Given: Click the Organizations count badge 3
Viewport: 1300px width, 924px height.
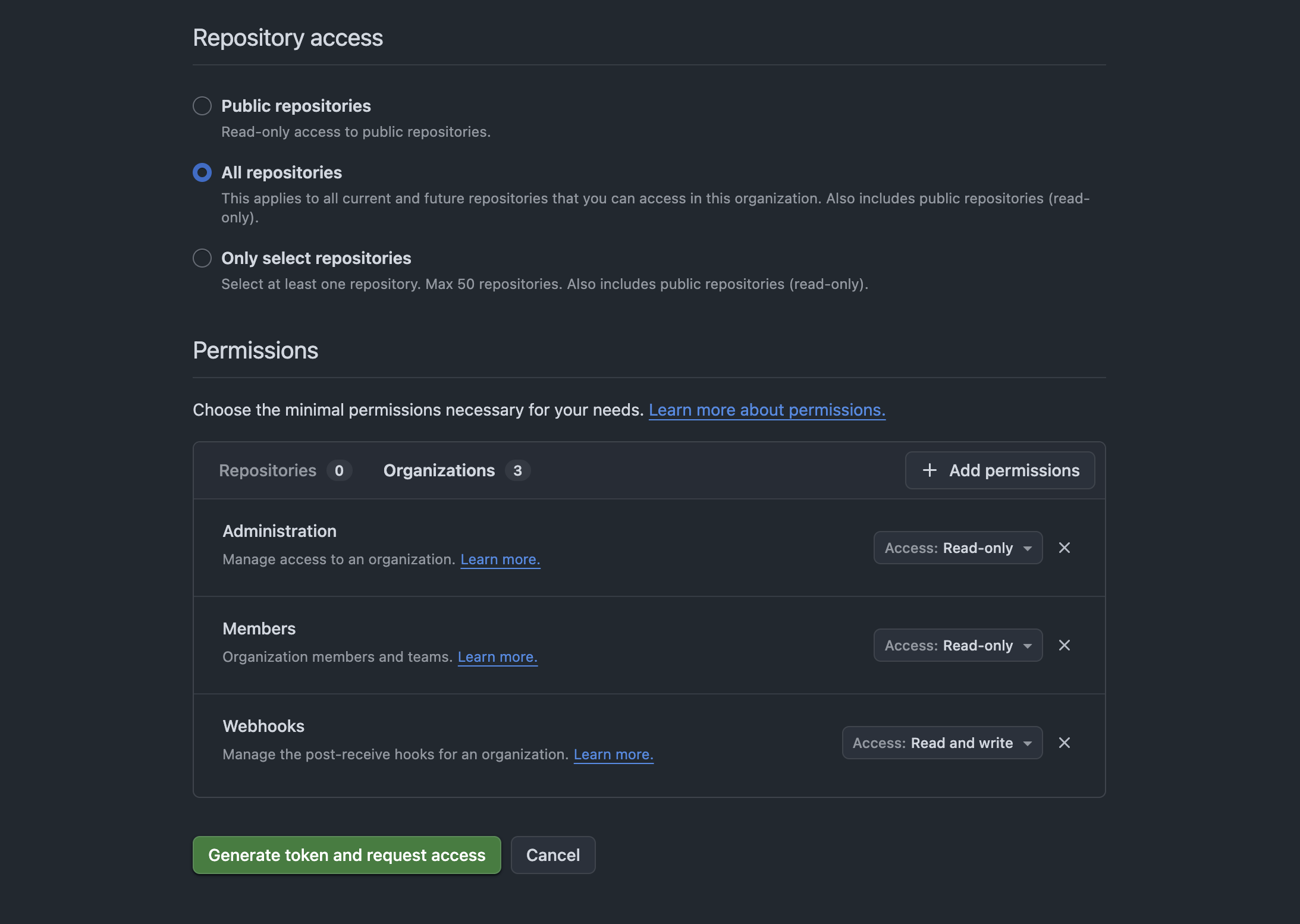Looking at the screenshot, I should click(517, 470).
